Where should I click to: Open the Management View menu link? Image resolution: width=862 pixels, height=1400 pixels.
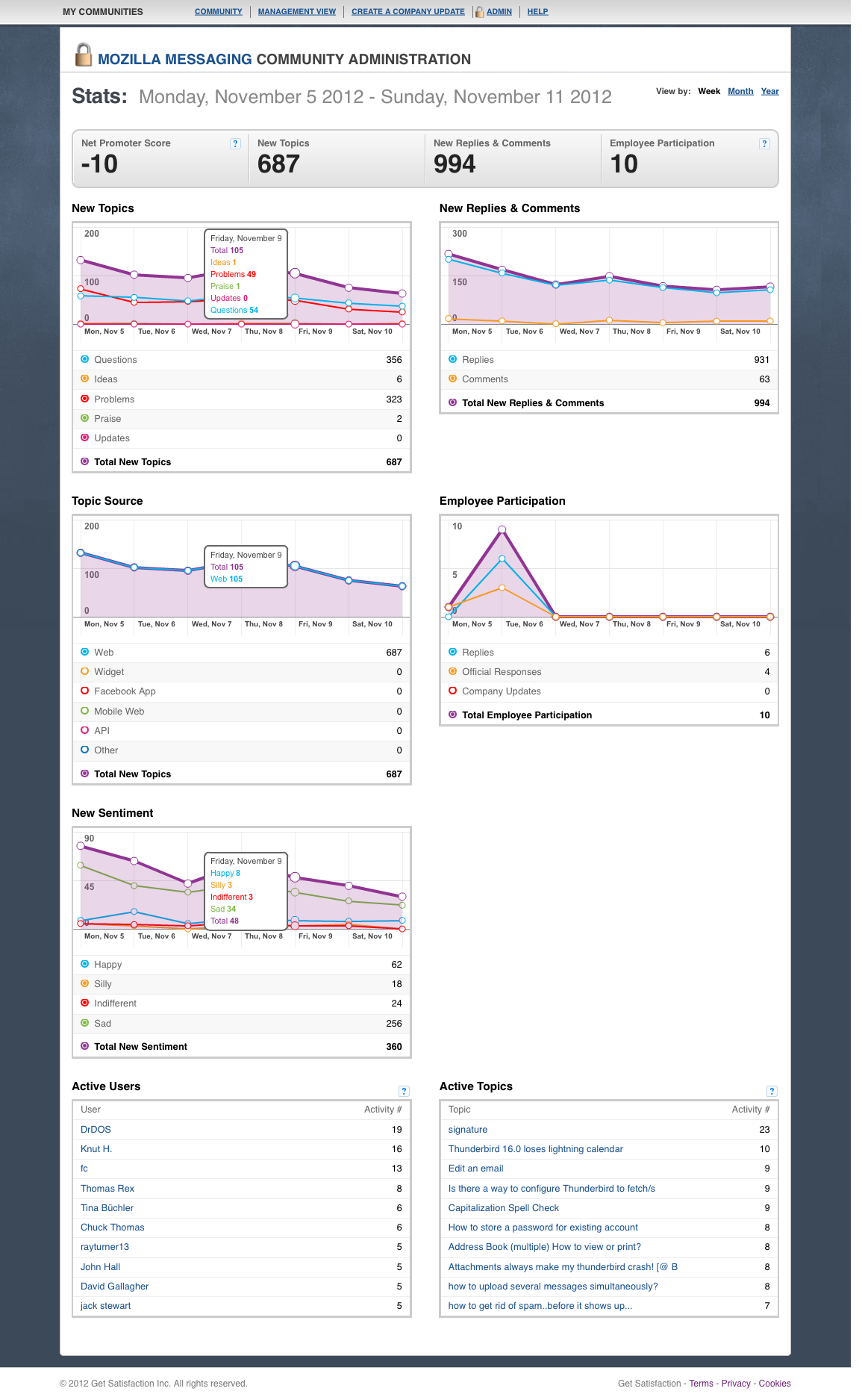pos(297,12)
